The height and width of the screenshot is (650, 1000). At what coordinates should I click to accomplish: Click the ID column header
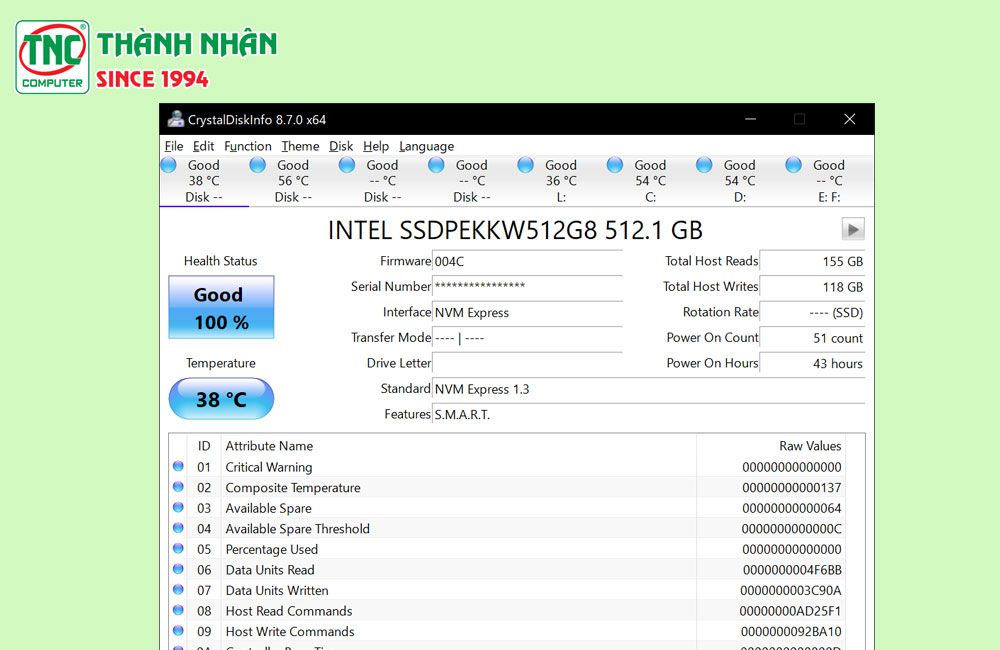pyautogui.click(x=204, y=446)
